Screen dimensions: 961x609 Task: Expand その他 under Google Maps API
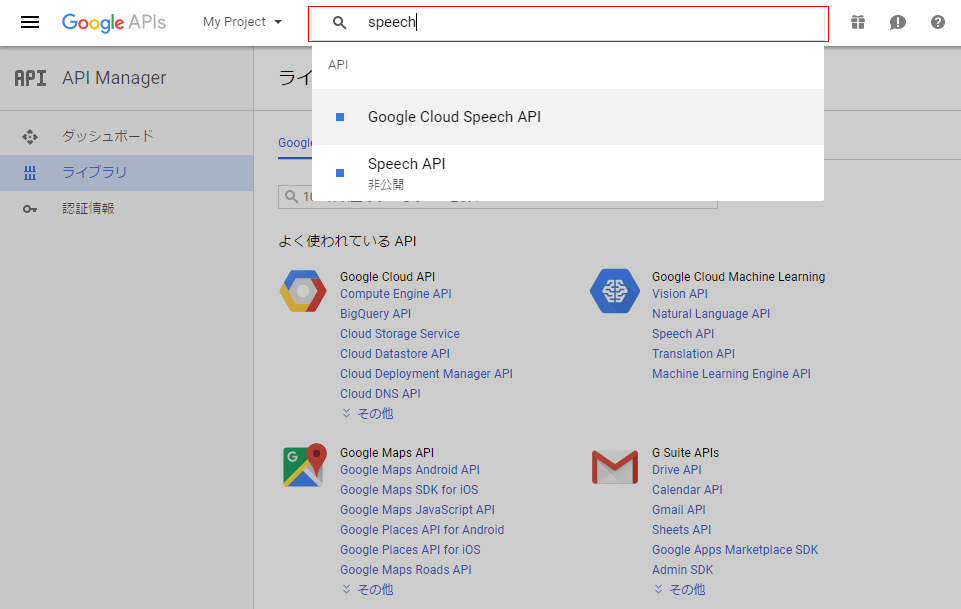coord(367,589)
